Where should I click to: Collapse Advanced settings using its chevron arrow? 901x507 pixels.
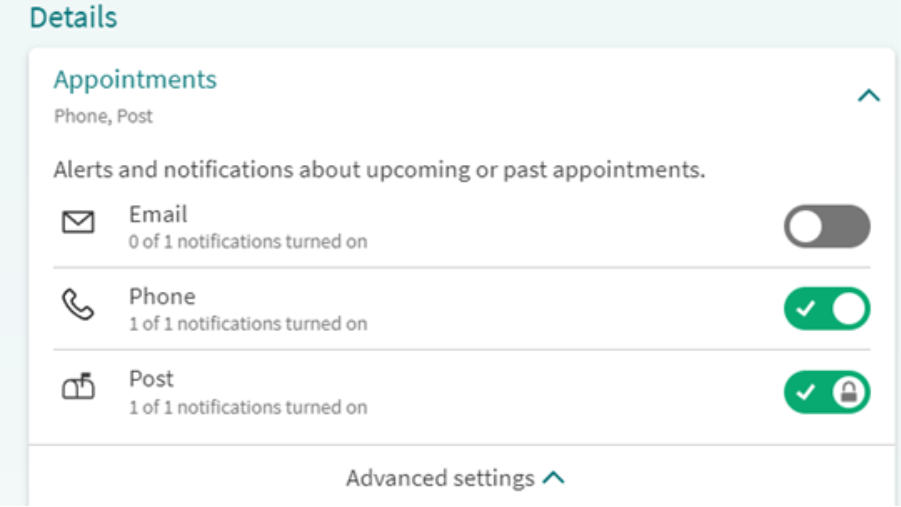(x=554, y=478)
